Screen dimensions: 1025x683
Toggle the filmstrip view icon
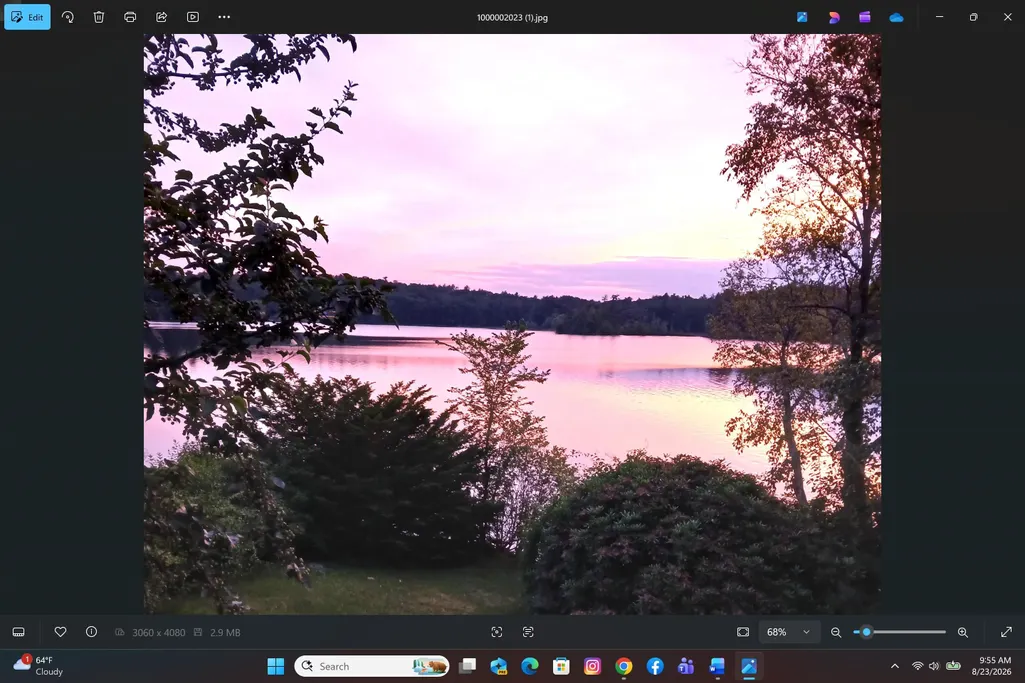[18, 632]
